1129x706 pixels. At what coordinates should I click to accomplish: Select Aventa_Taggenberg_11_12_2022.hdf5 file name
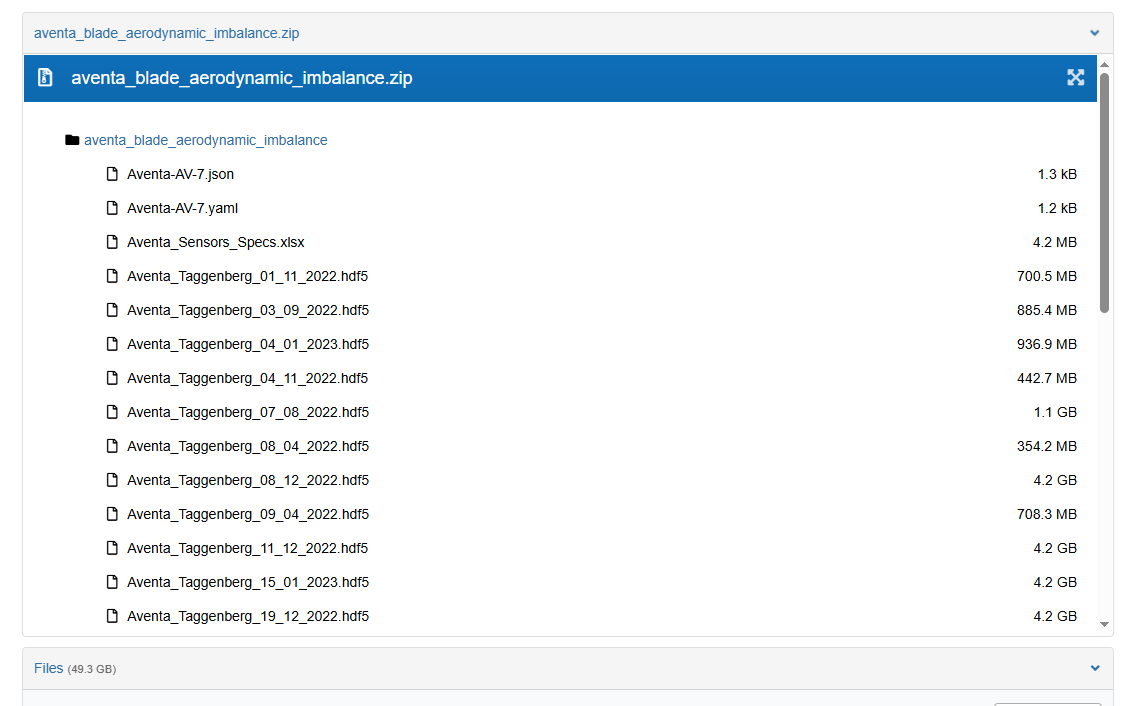click(248, 548)
